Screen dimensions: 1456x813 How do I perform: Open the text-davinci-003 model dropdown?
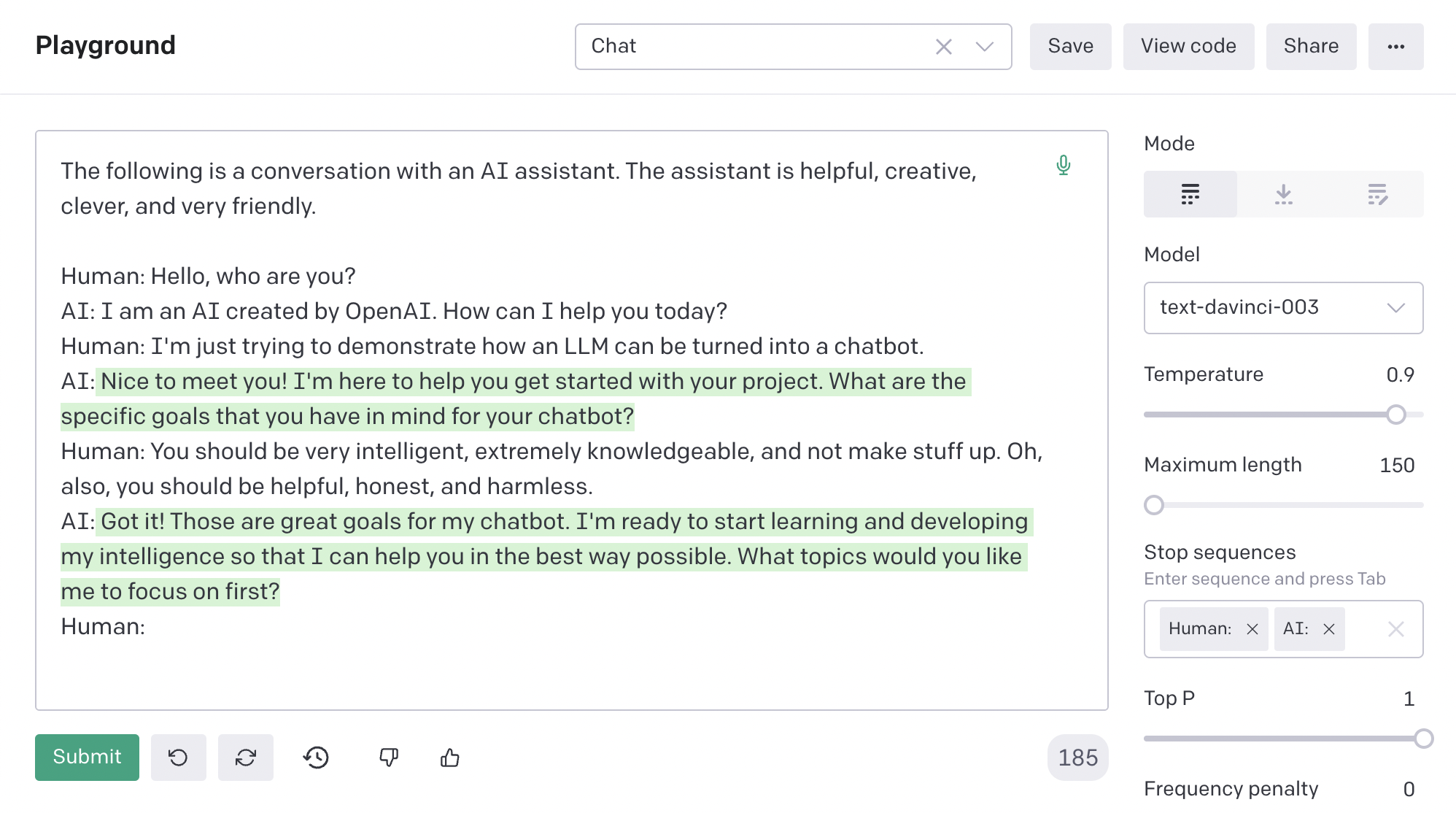tap(1283, 308)
